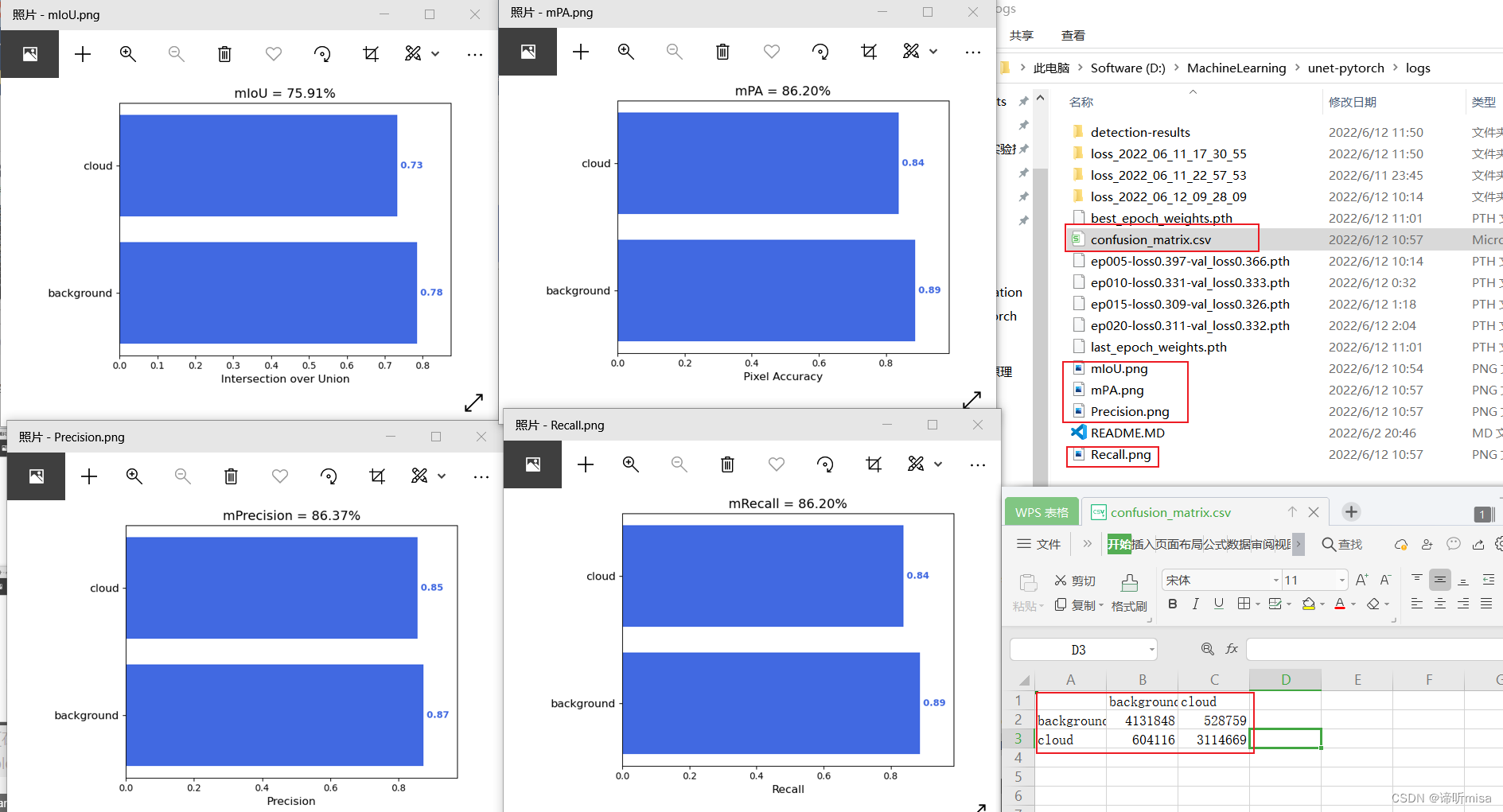
Task: Delete the mPA.png photo
Action: tap(722, 52)
